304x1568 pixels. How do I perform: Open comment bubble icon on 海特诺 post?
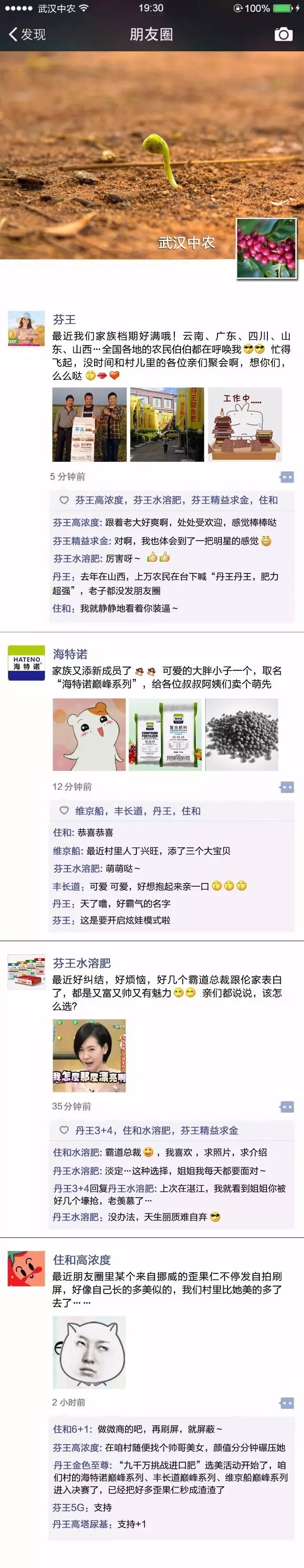pyautogui.click(x=286, y=787)
